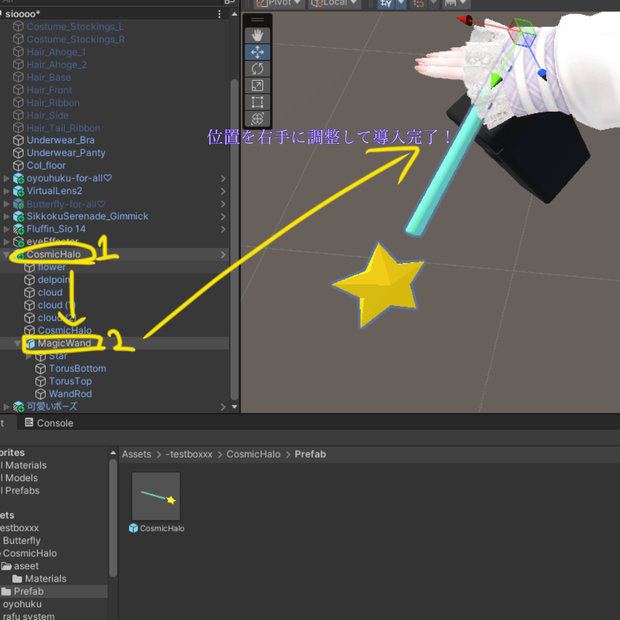Image resolution: width=620 pixels, height=620 pixels.
Task: Select the Hand view tool
Action: [257, 36]
